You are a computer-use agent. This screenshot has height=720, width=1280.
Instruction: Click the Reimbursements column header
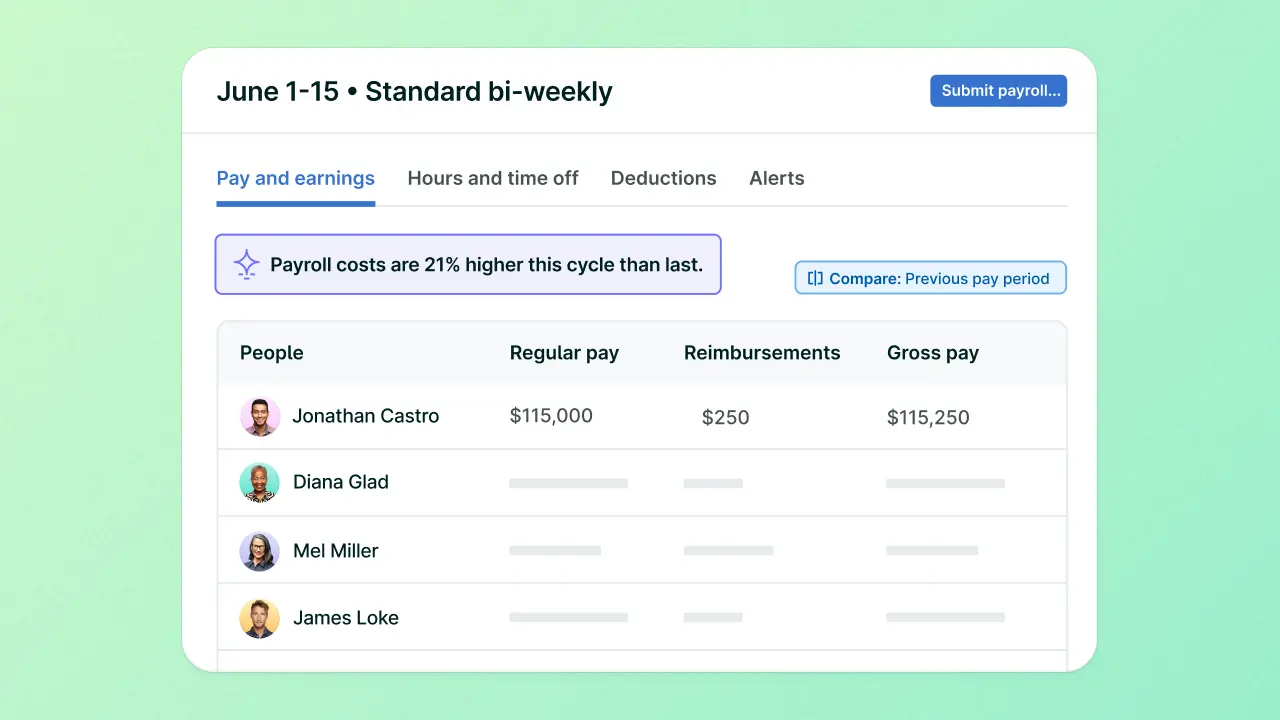pyautogui.click(x=761, y=353)
